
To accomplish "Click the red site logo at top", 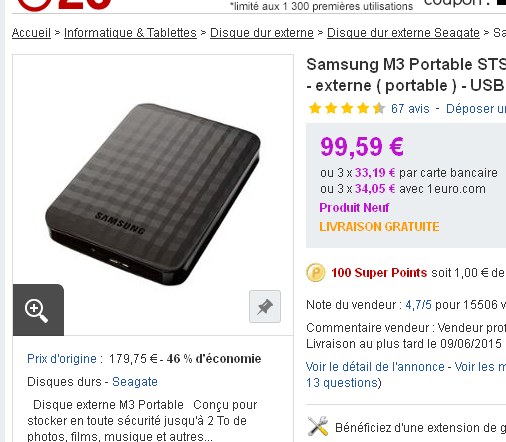I will (x=63, y=5).
